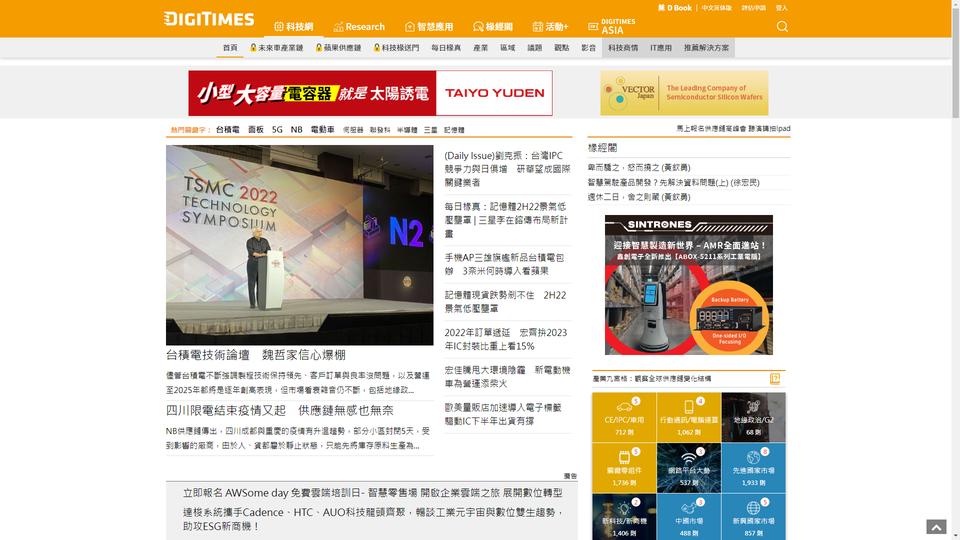Open 關鍵零組件 chip tile
Screen dimensions: 960x540
point(624,468)
